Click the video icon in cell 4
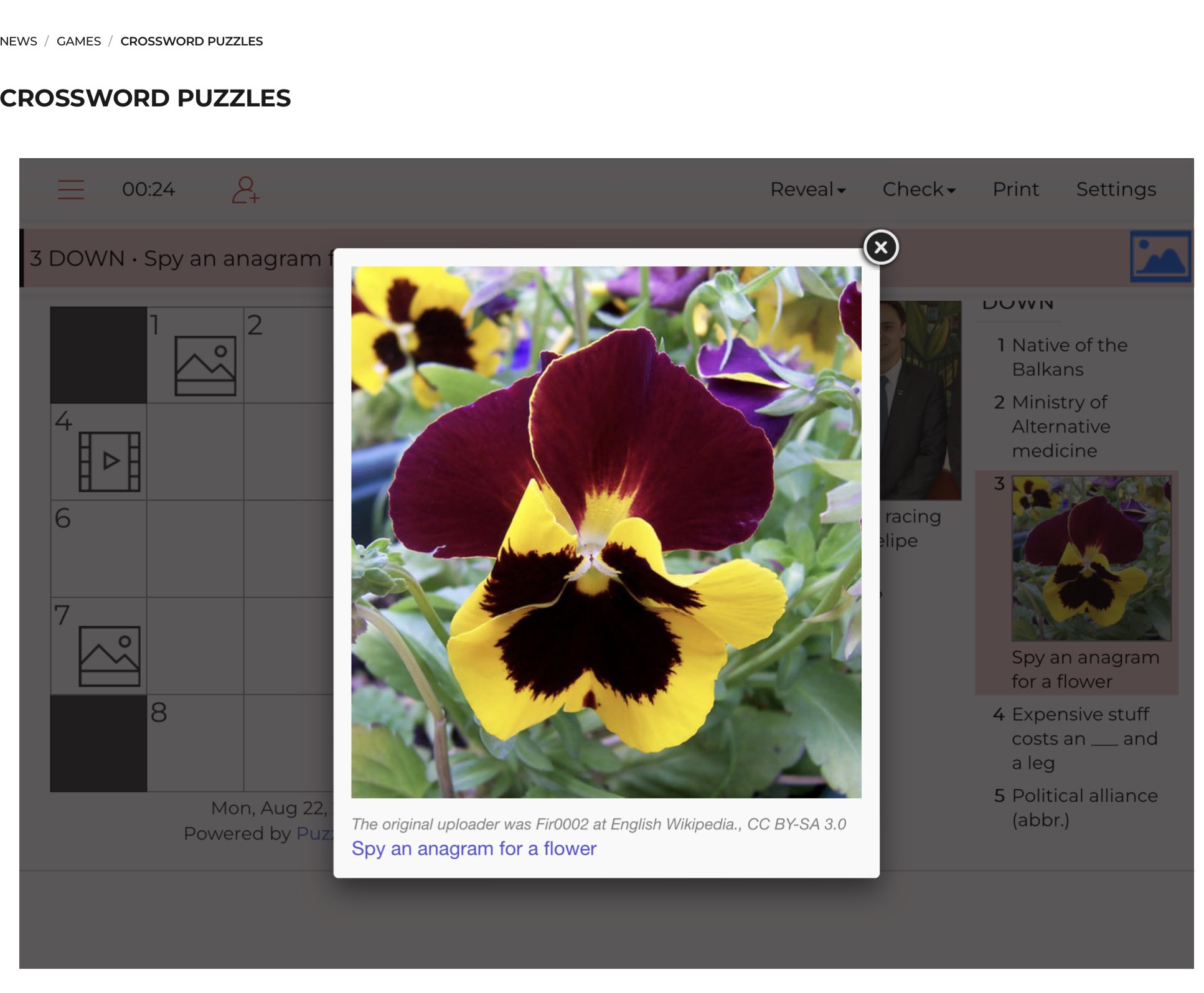Image resolution: width=1204 pixels, height=993 pixels. click(x=109, y=462)
